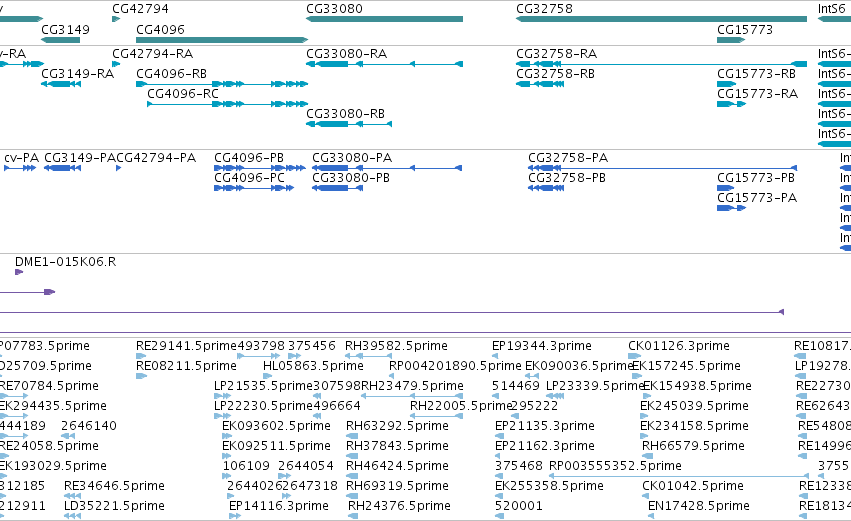Click EST RH24376.5prime label

(x=399, y=506)
